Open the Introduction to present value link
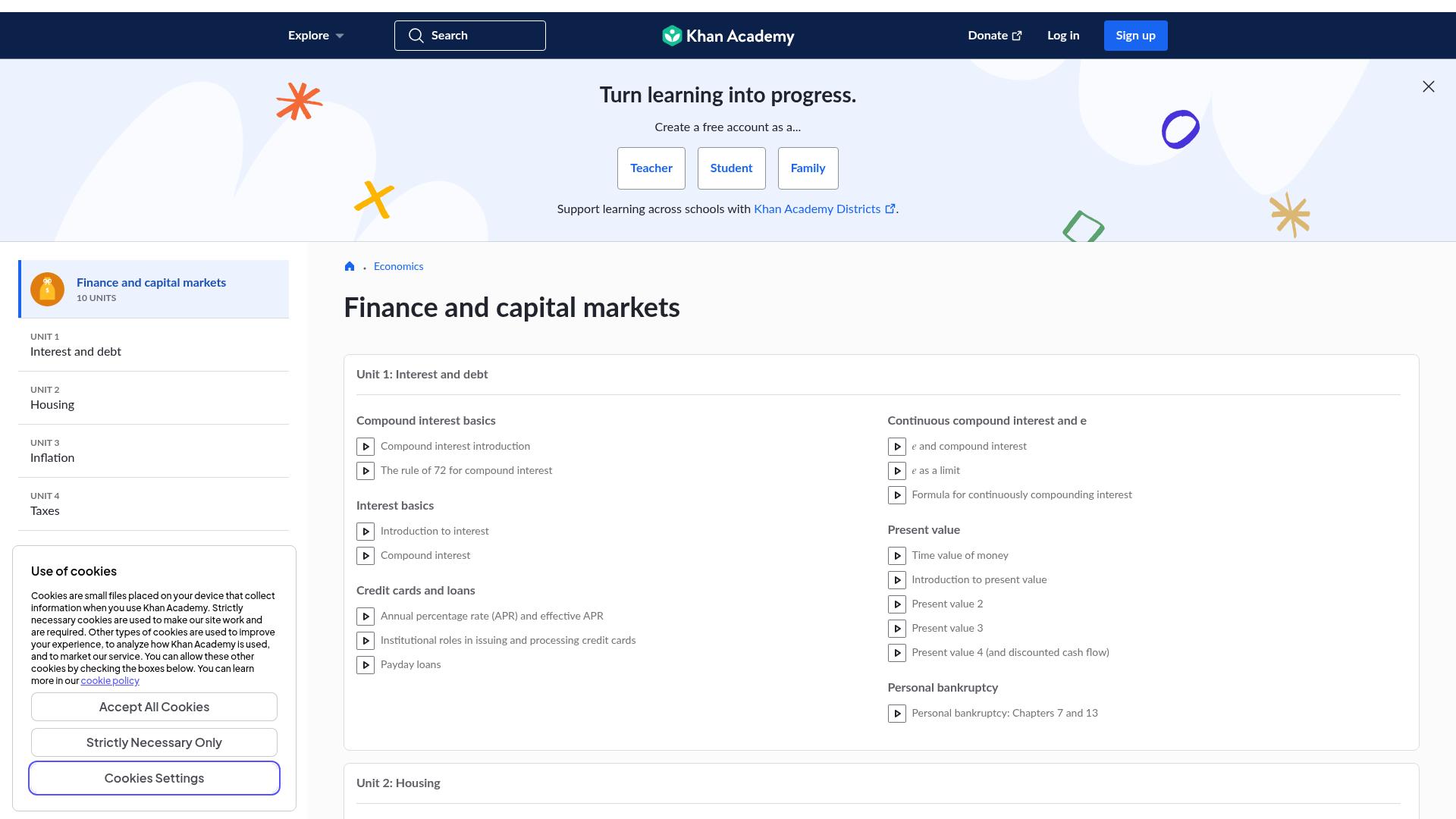 tap(979, 580)
